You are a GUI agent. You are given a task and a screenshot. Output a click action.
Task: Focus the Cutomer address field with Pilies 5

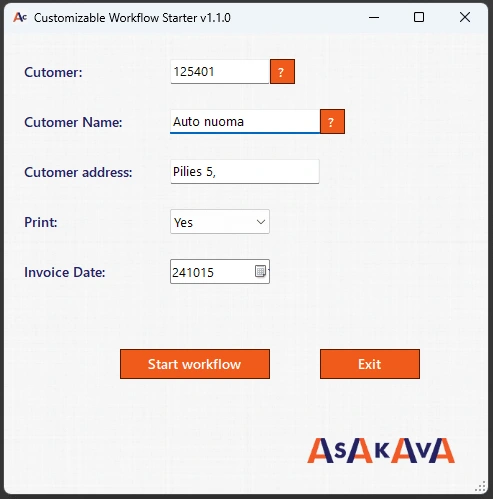(245, 172)
